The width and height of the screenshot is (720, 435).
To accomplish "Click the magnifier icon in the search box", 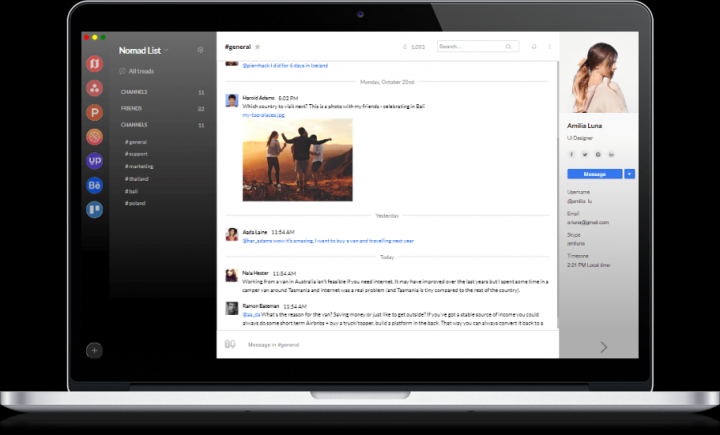I will (x=508, y=46).
